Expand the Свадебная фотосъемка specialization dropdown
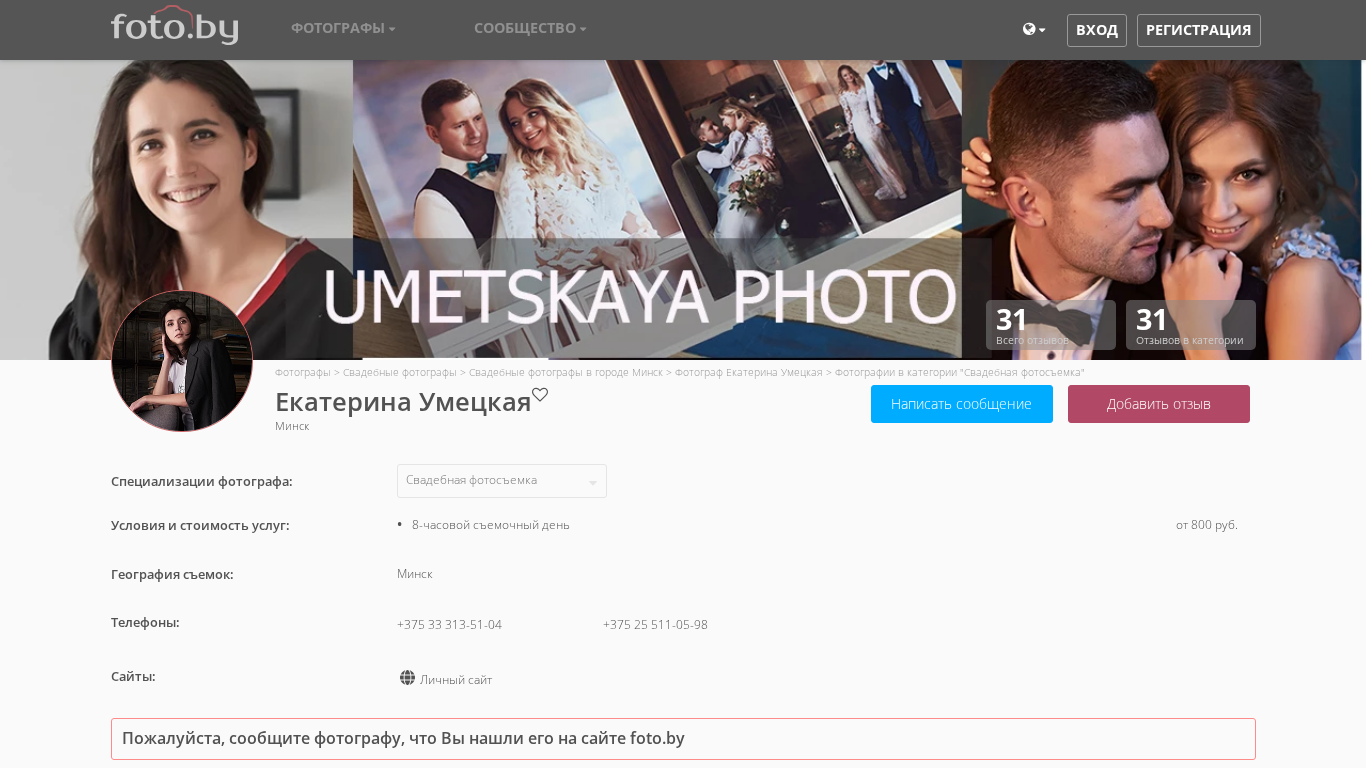The width and height of the screenshot is (1366, 768). pyautogui.click(x=502, y=481)
